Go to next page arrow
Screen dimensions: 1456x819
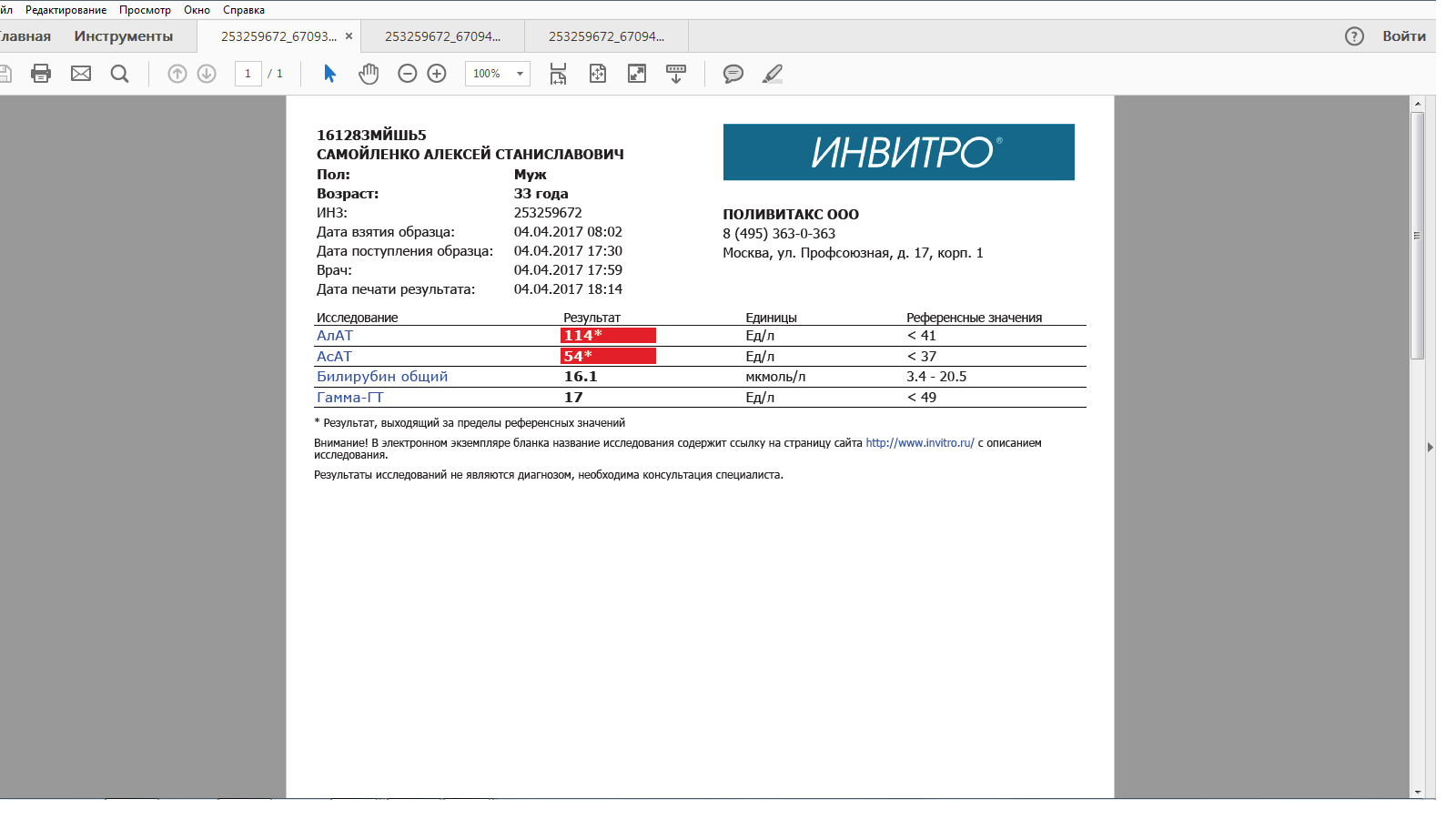coord(207,74)
